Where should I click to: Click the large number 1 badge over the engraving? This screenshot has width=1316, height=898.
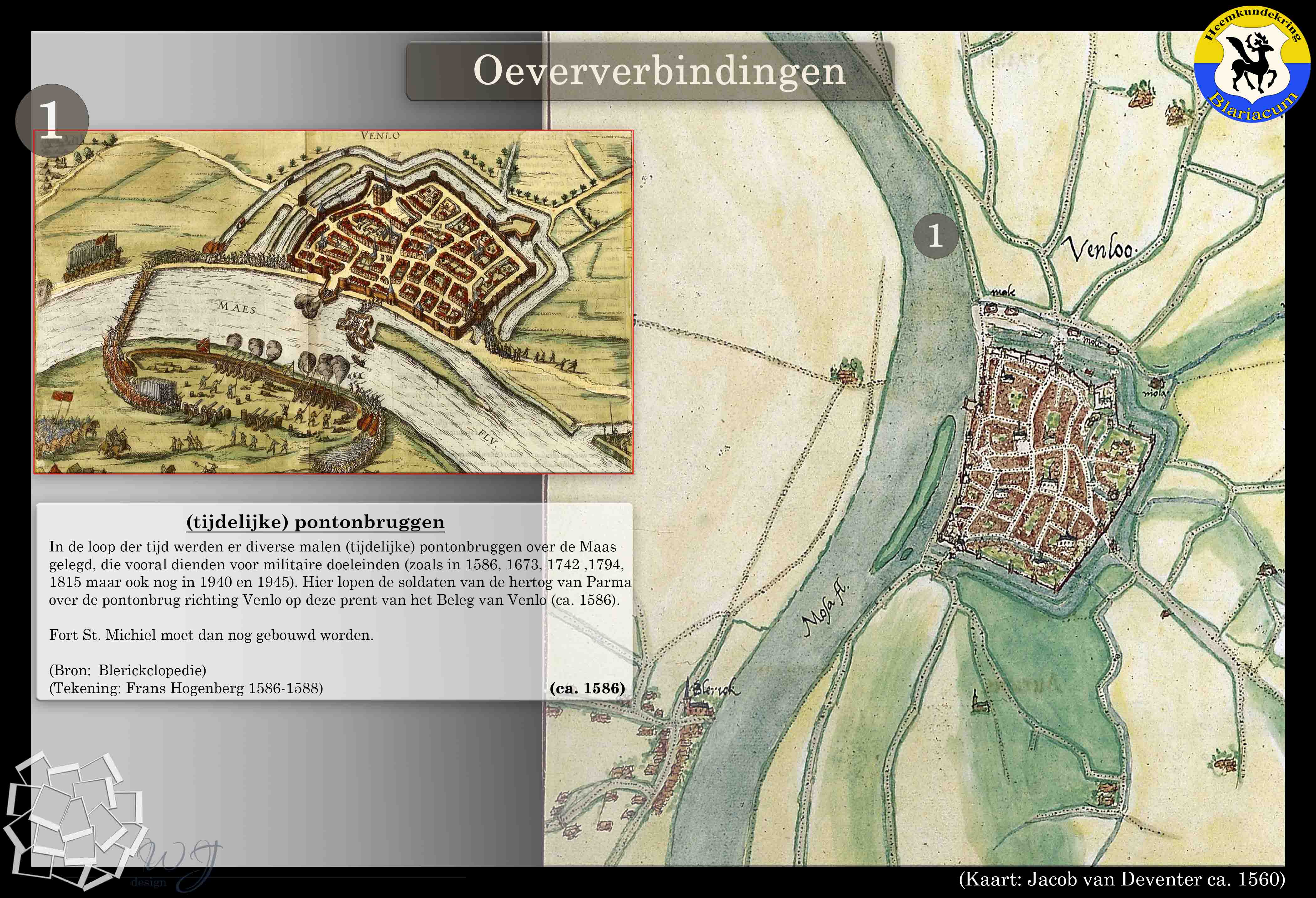(x=51, y=121)
